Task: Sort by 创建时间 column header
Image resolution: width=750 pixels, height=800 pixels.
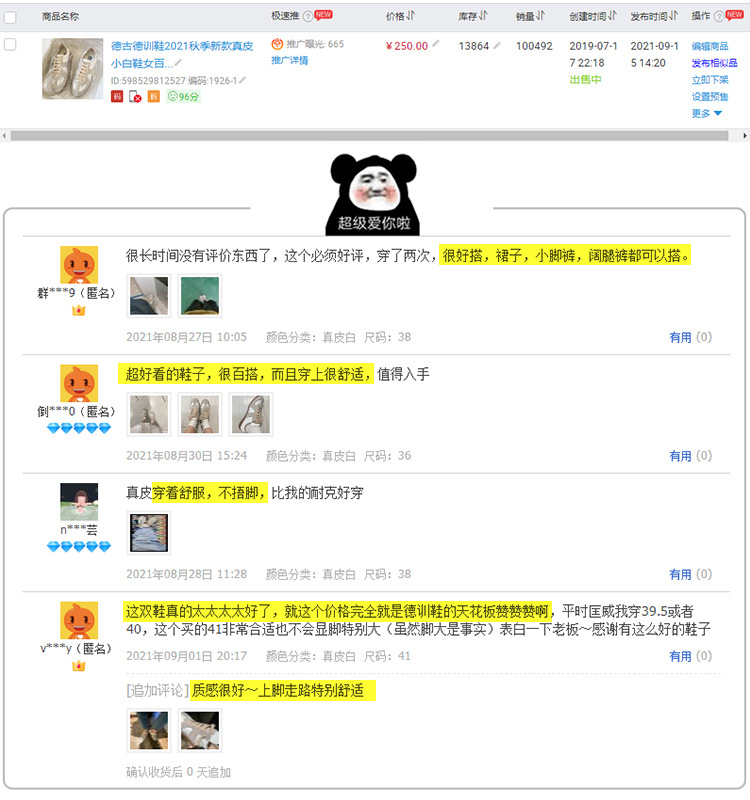Action: point(593,16)
